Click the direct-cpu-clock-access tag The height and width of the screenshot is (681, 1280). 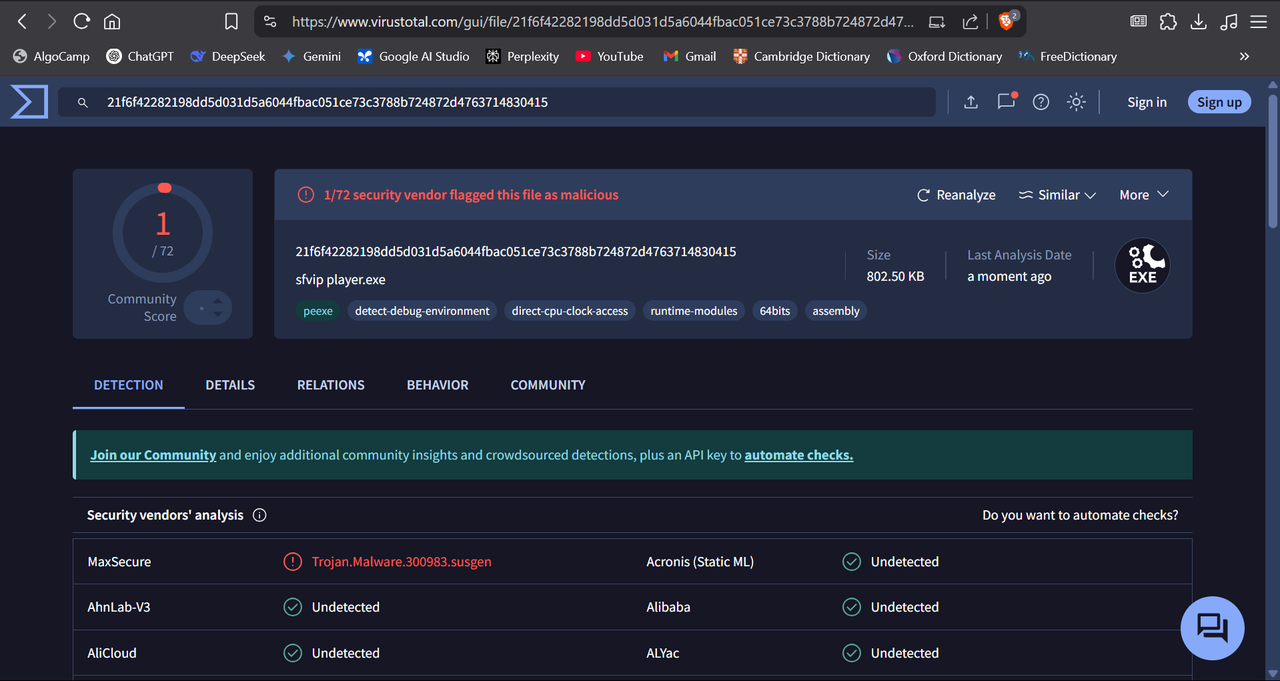(570, 311)
